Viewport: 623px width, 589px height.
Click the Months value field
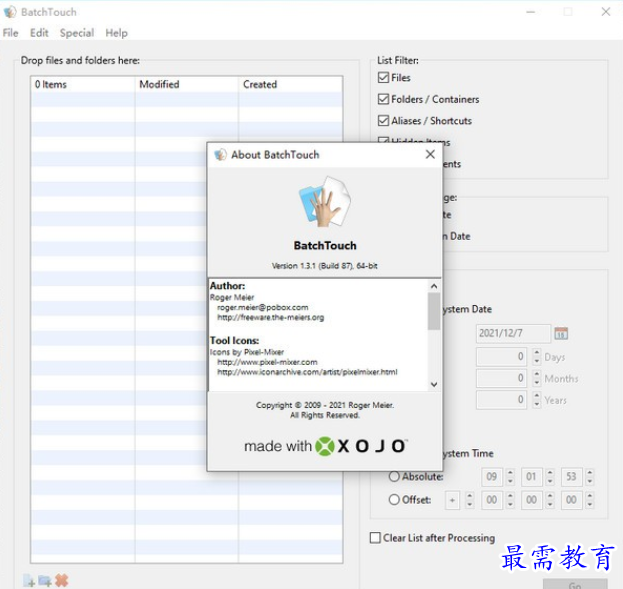tap(501, 378)
